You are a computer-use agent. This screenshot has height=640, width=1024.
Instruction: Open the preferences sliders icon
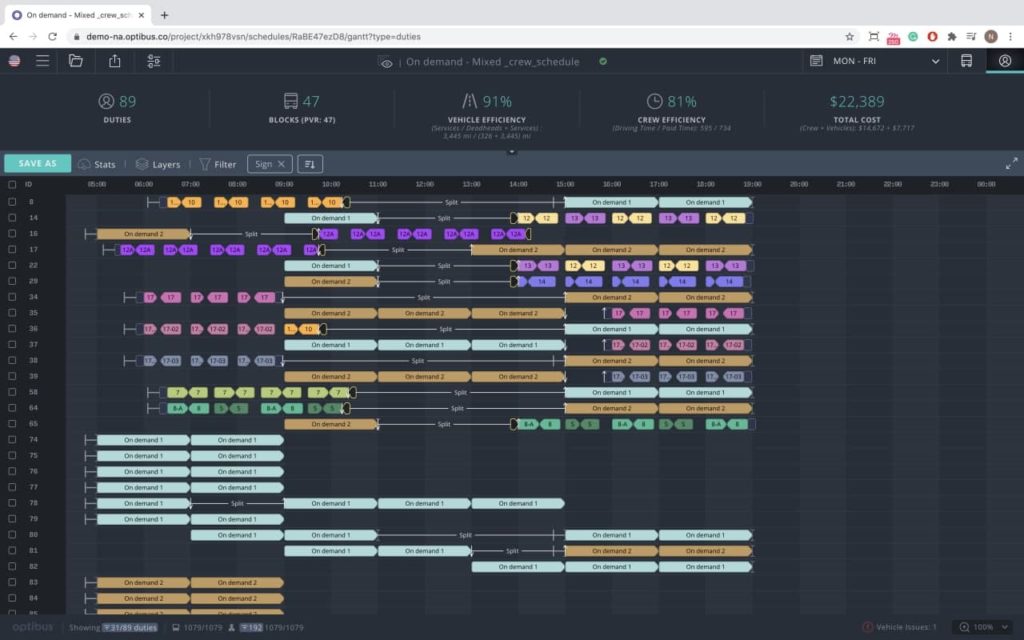point(154,60)
